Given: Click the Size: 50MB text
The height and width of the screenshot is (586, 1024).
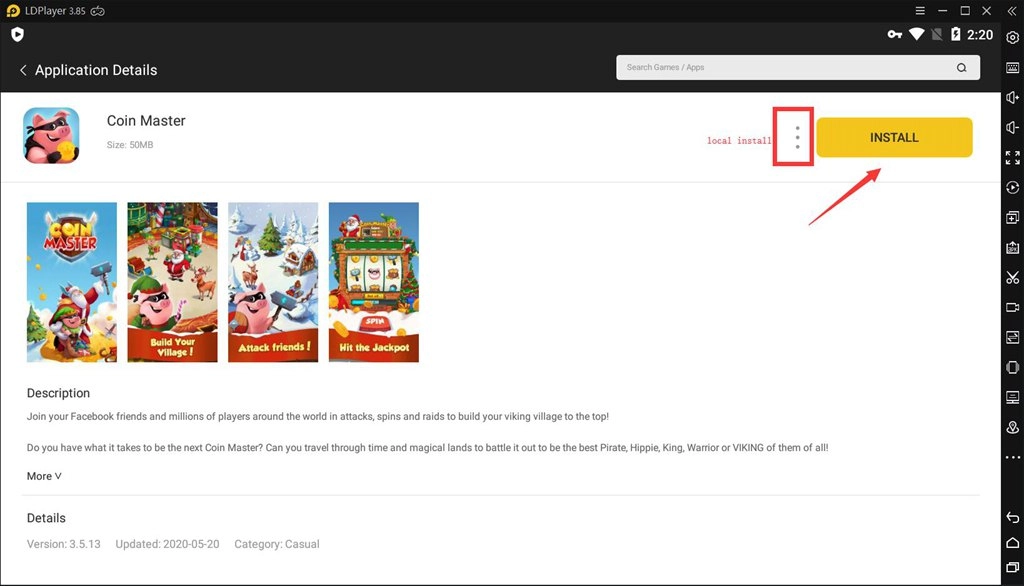Looking at the screenshot, I should (x=130, y=145).
